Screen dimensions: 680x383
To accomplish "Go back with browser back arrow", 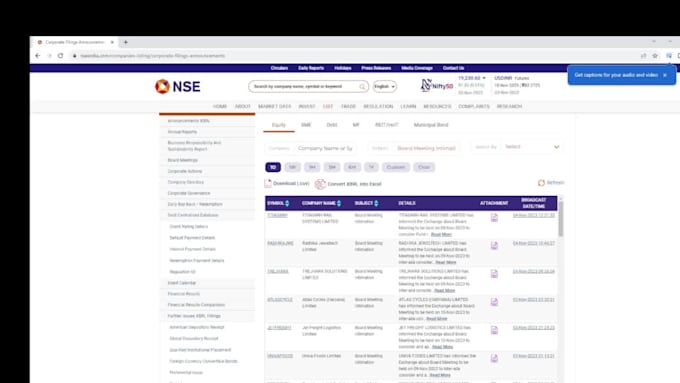I will [38, 56].
